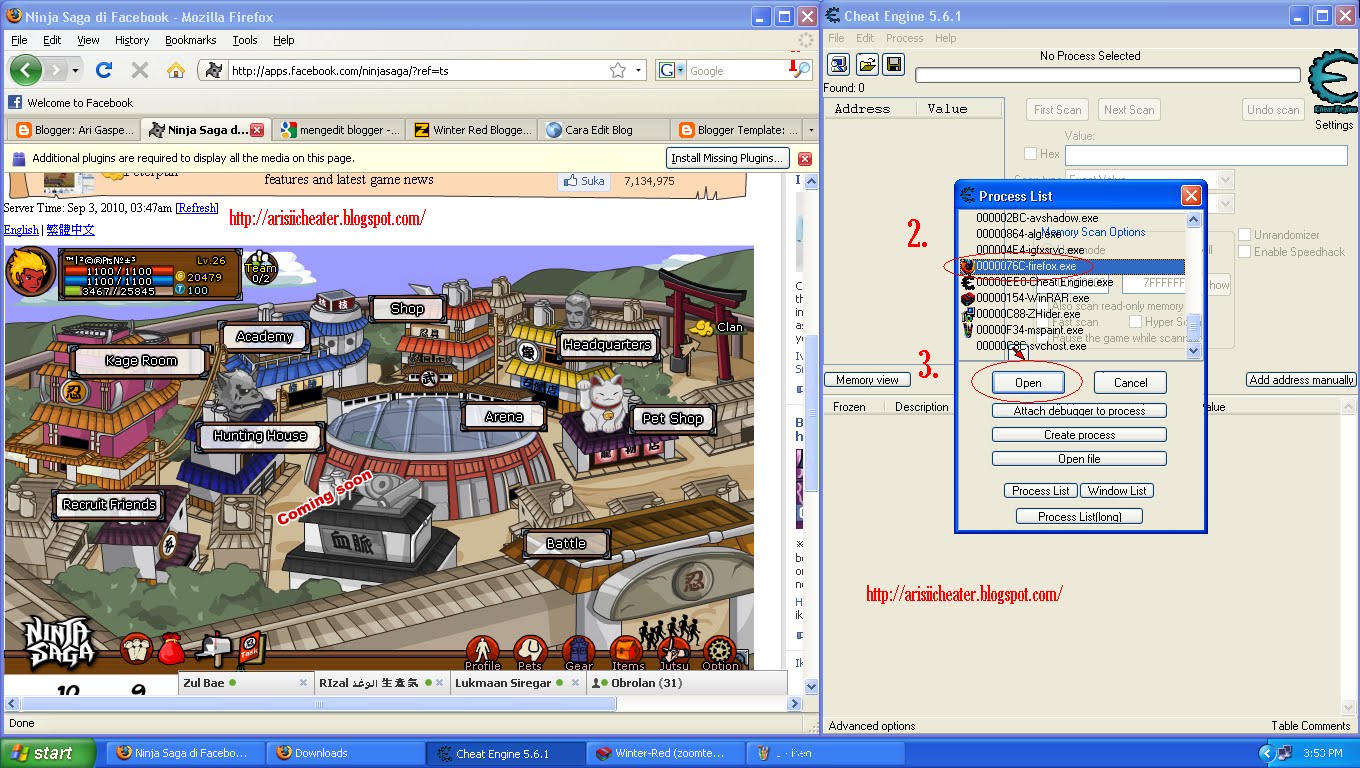Click Cheat Engine open process computer icon
The image size is (1360, 768).
[x=839, y=65]
